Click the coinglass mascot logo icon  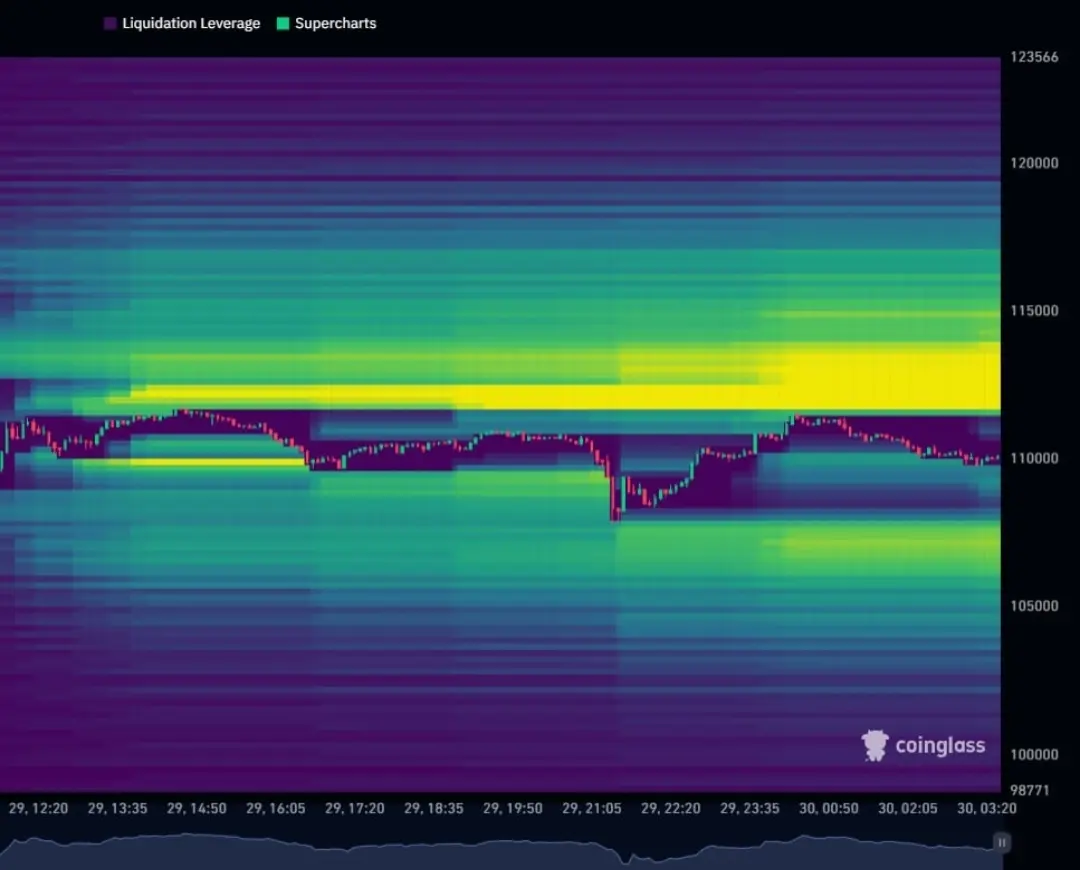(x=875, y=745)
